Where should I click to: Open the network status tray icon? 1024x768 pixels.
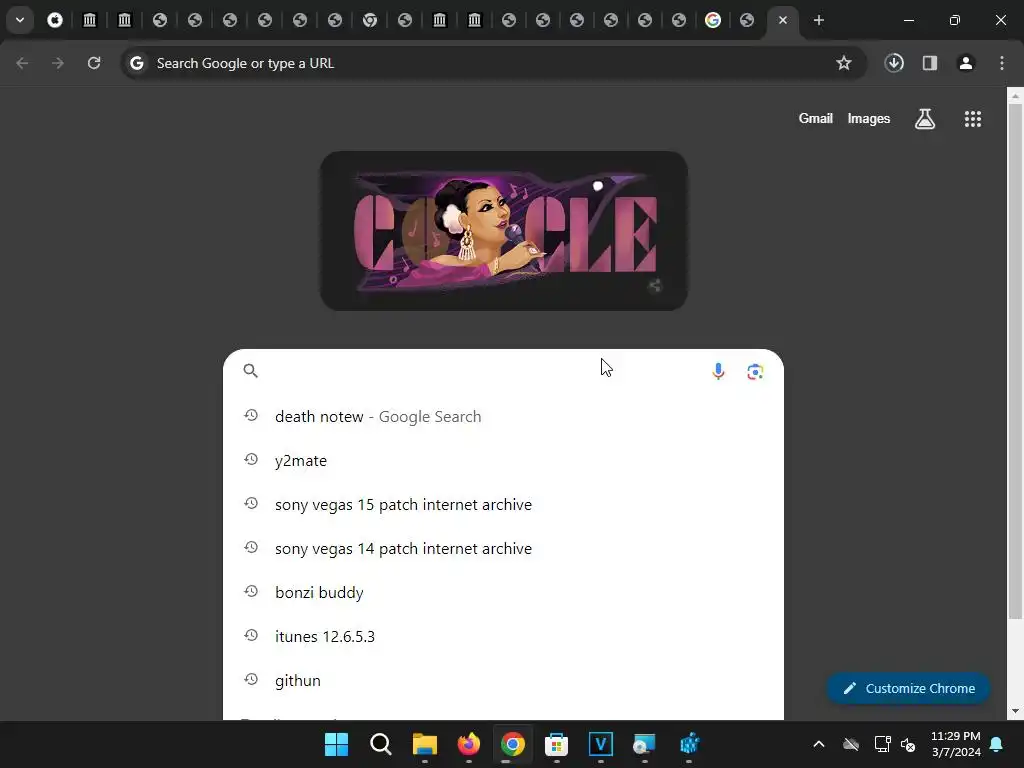(x=882, y=744)
